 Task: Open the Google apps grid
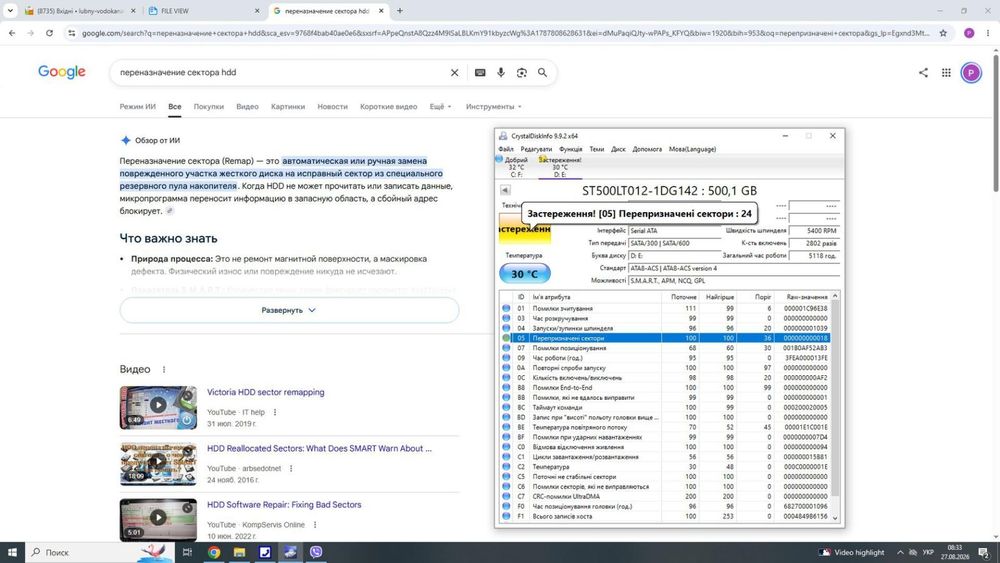946,73
